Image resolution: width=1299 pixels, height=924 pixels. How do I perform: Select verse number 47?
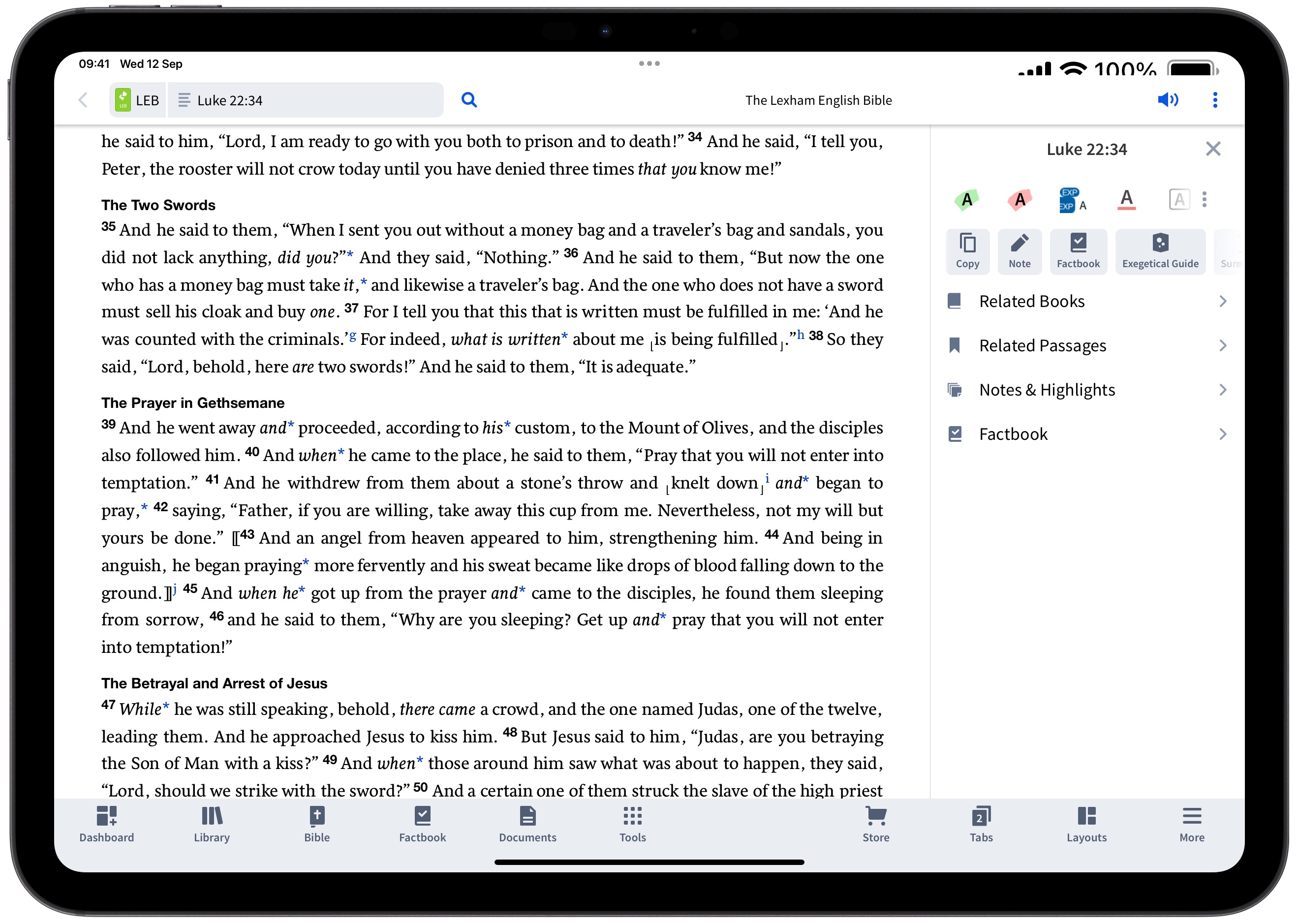point(108,705)
